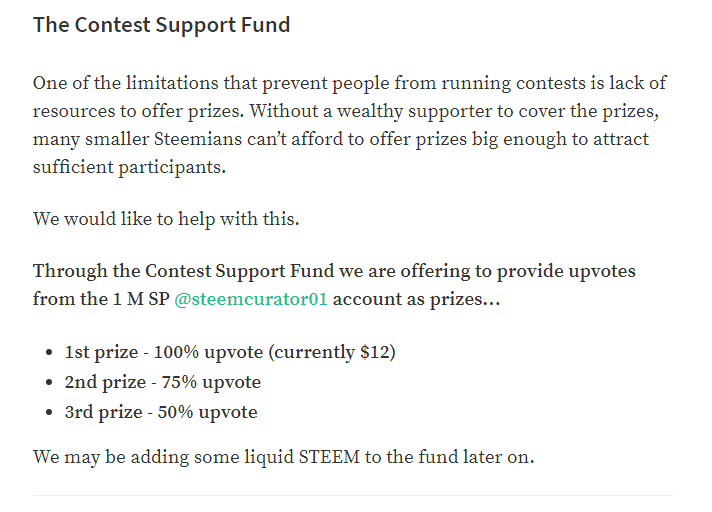
Task: Click the 'currently $12' text
Action: click(x=332, y=353)
